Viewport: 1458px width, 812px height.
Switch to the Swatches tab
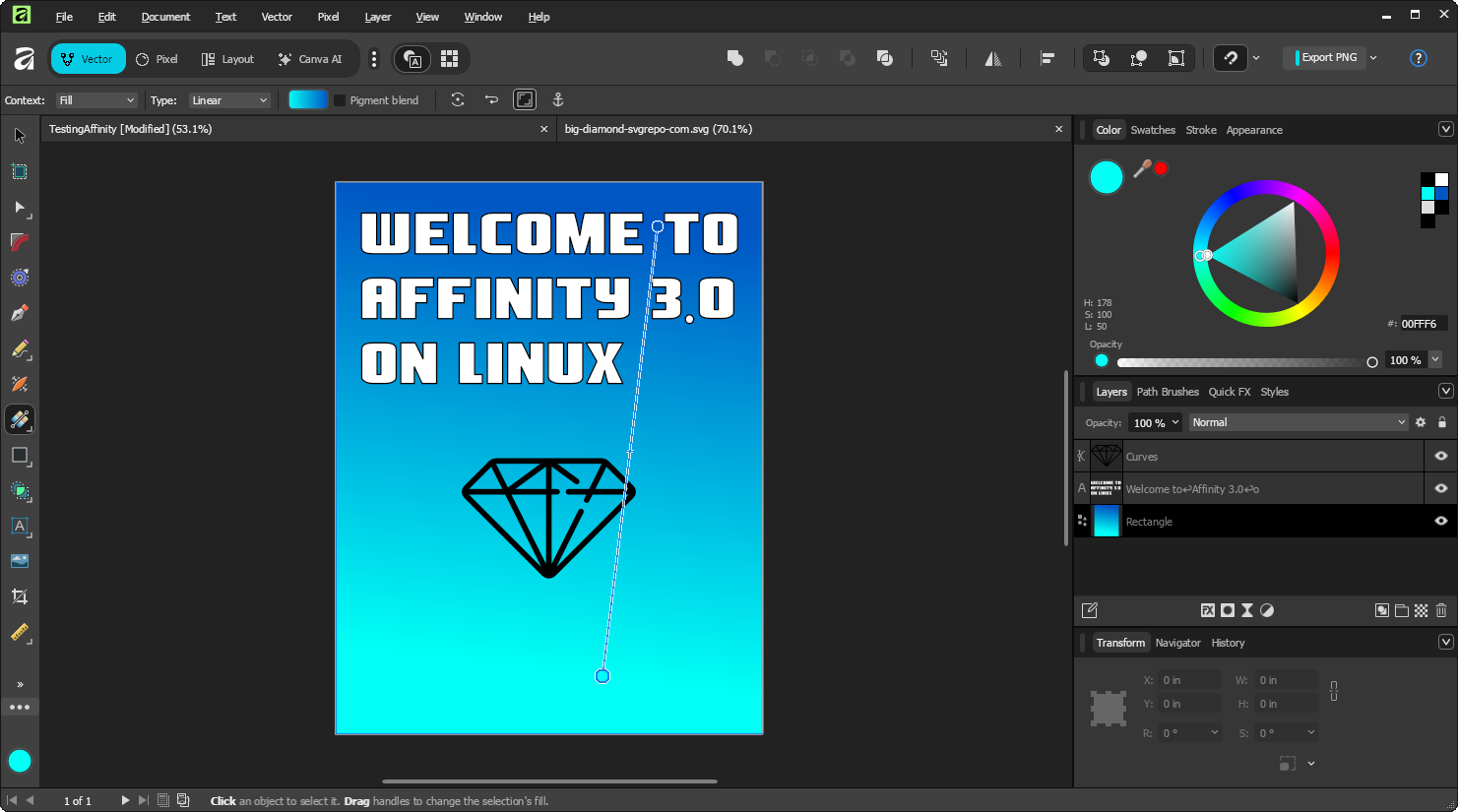1153,129
